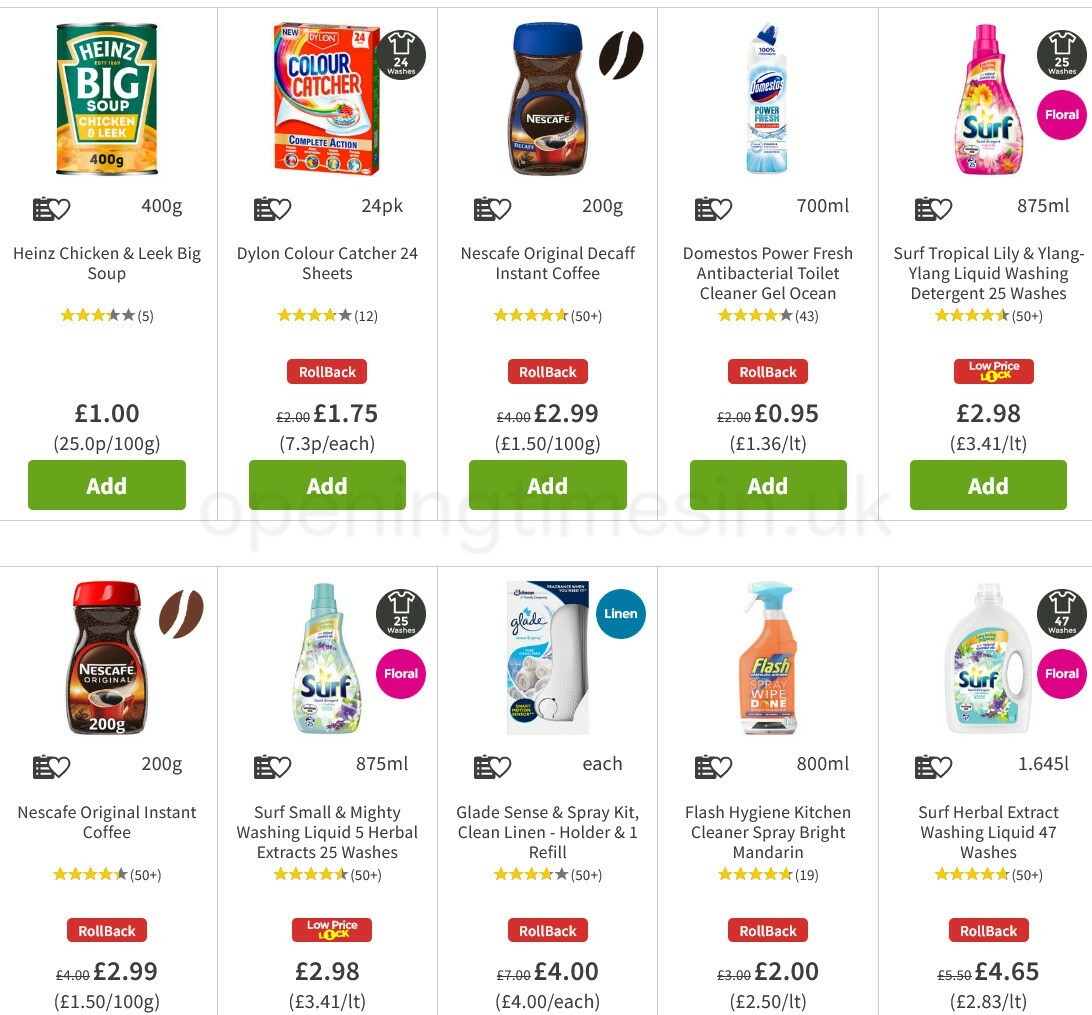Click Add for Nescafe Original Decaff Instant Coffee
This screenshot has width=1092, height=1015.
[547, 485]
